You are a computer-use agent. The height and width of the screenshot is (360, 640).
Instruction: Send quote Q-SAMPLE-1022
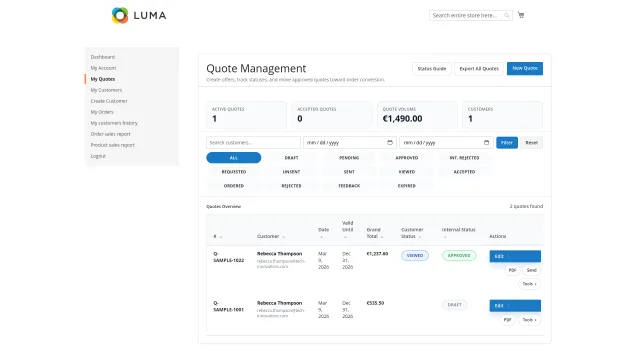[x=531, y=270]
